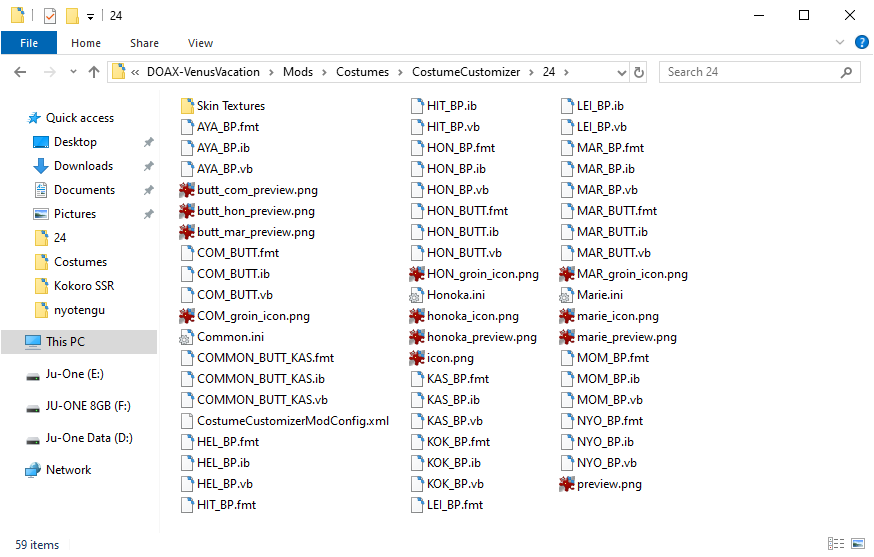Go back to the previous folder
The image size is (874, 557).
tap(20, 72)
